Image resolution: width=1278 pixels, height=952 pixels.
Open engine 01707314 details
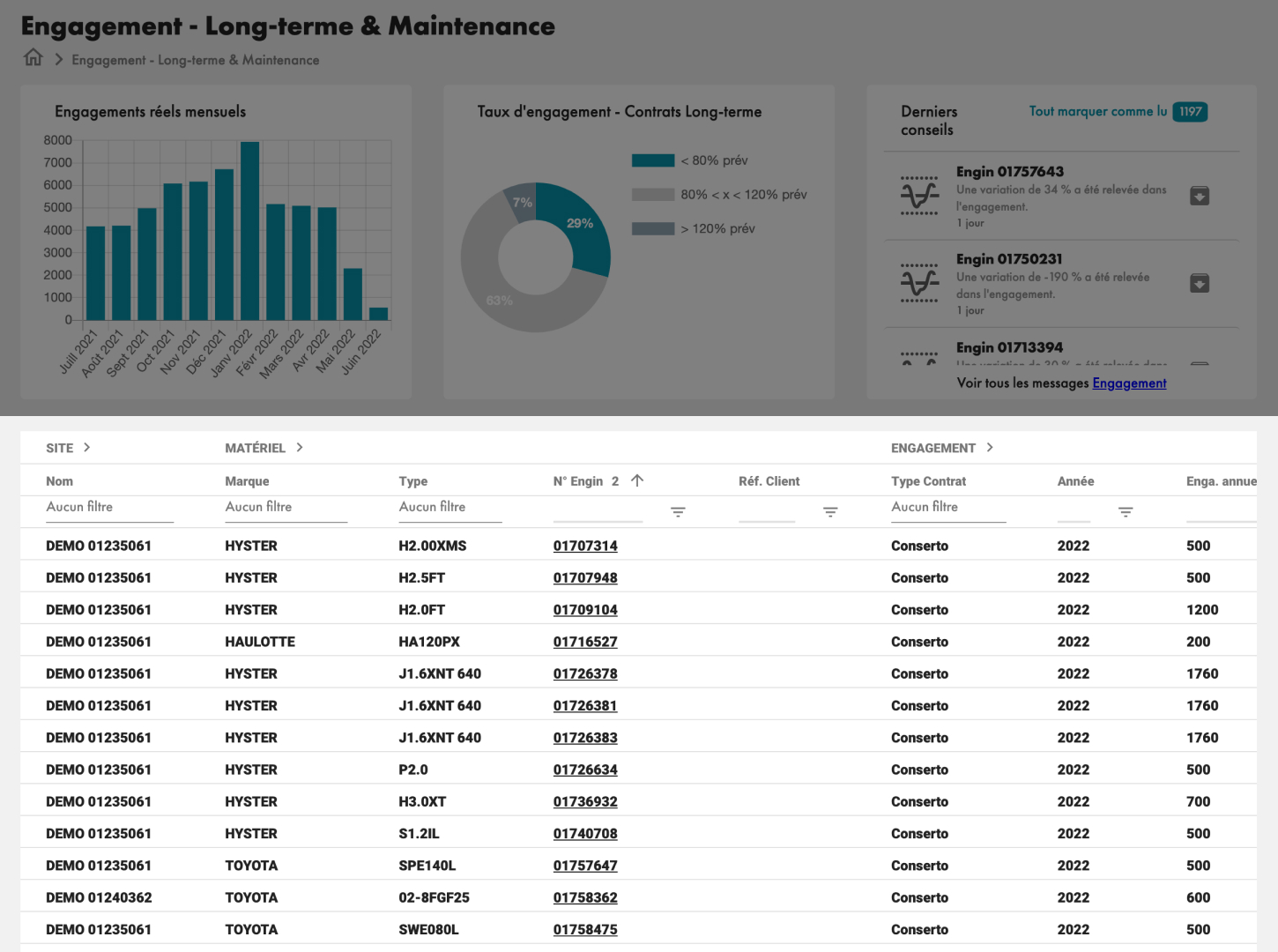(x=585, y=546)
